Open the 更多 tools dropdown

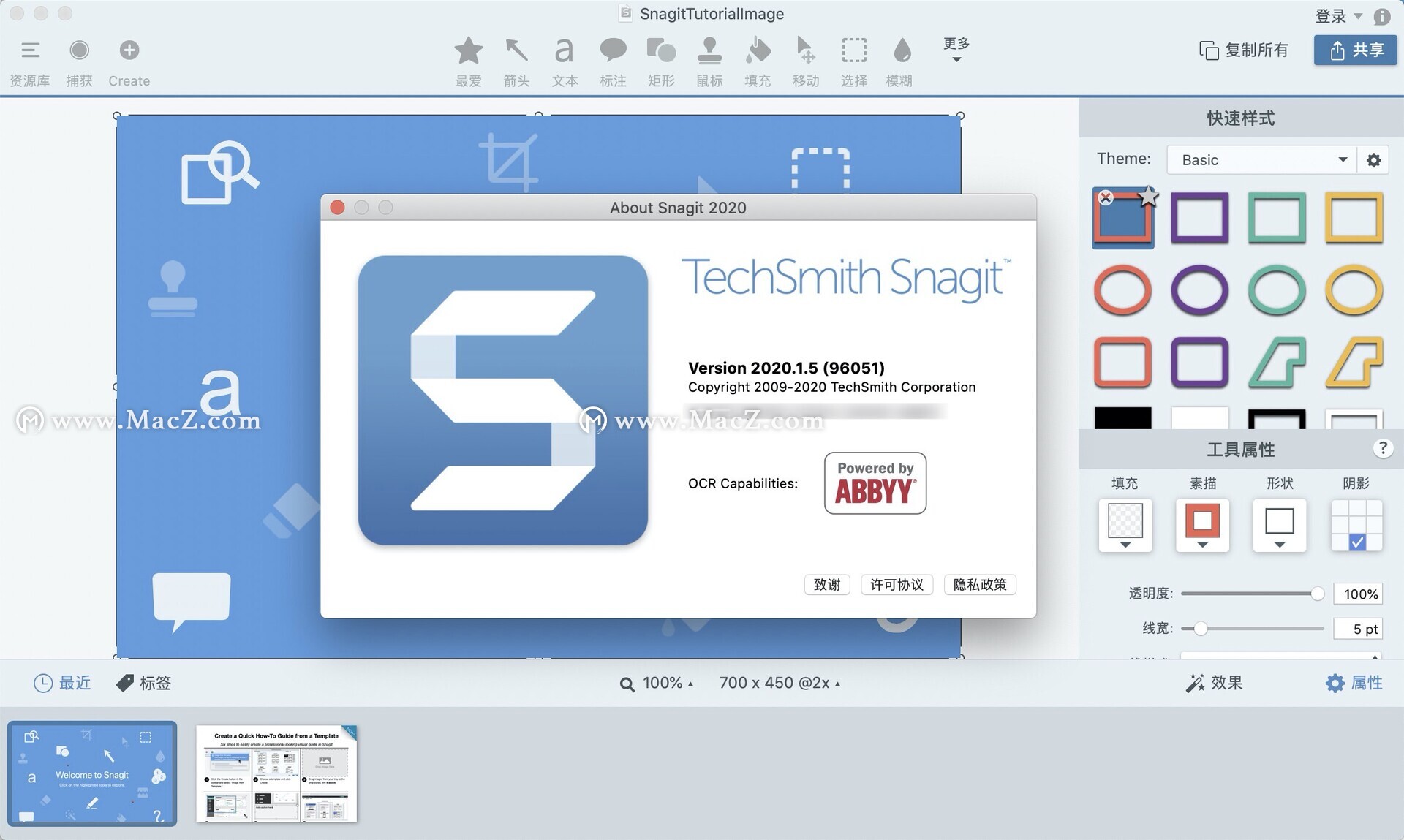pos(956,50)
